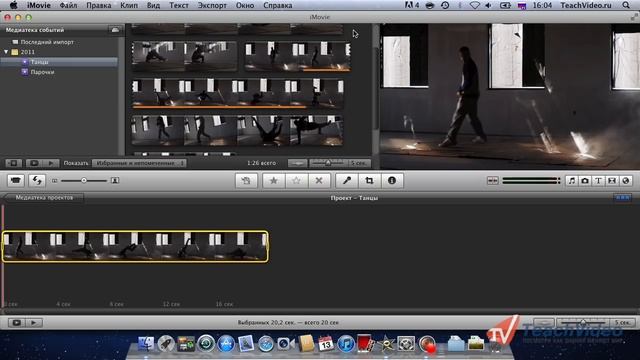Select Последний импорт in event library
Viewport: 640px width, 360px height.
point(47,42)
